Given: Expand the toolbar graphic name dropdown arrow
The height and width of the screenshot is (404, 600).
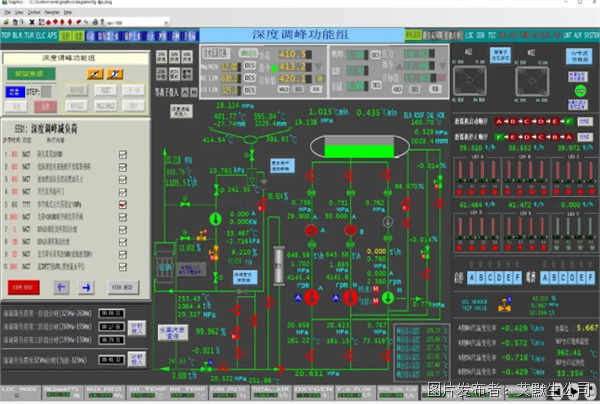Looking at the screenshot, I should 166,23.
